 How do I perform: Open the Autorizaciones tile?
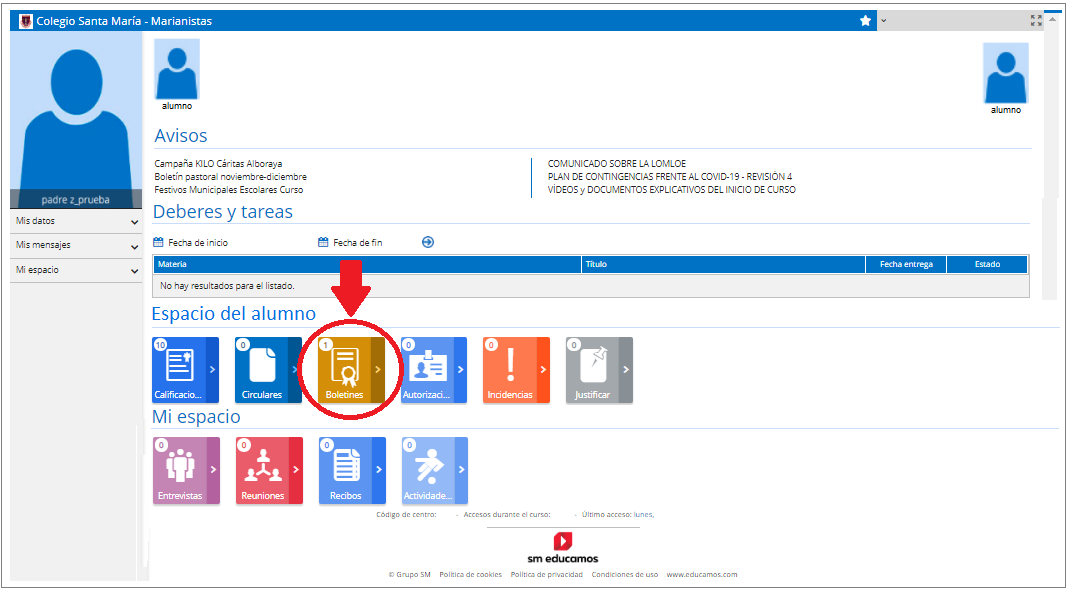[427, 370]
